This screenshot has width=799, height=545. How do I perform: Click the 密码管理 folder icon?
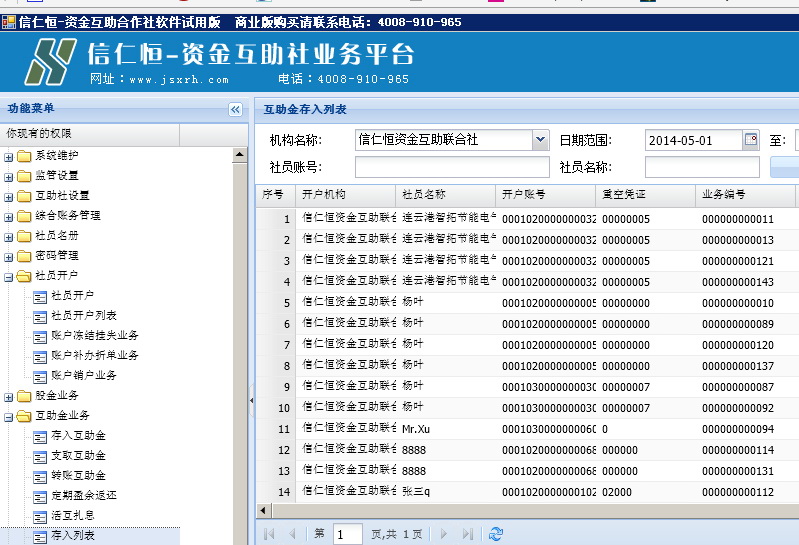23,256
